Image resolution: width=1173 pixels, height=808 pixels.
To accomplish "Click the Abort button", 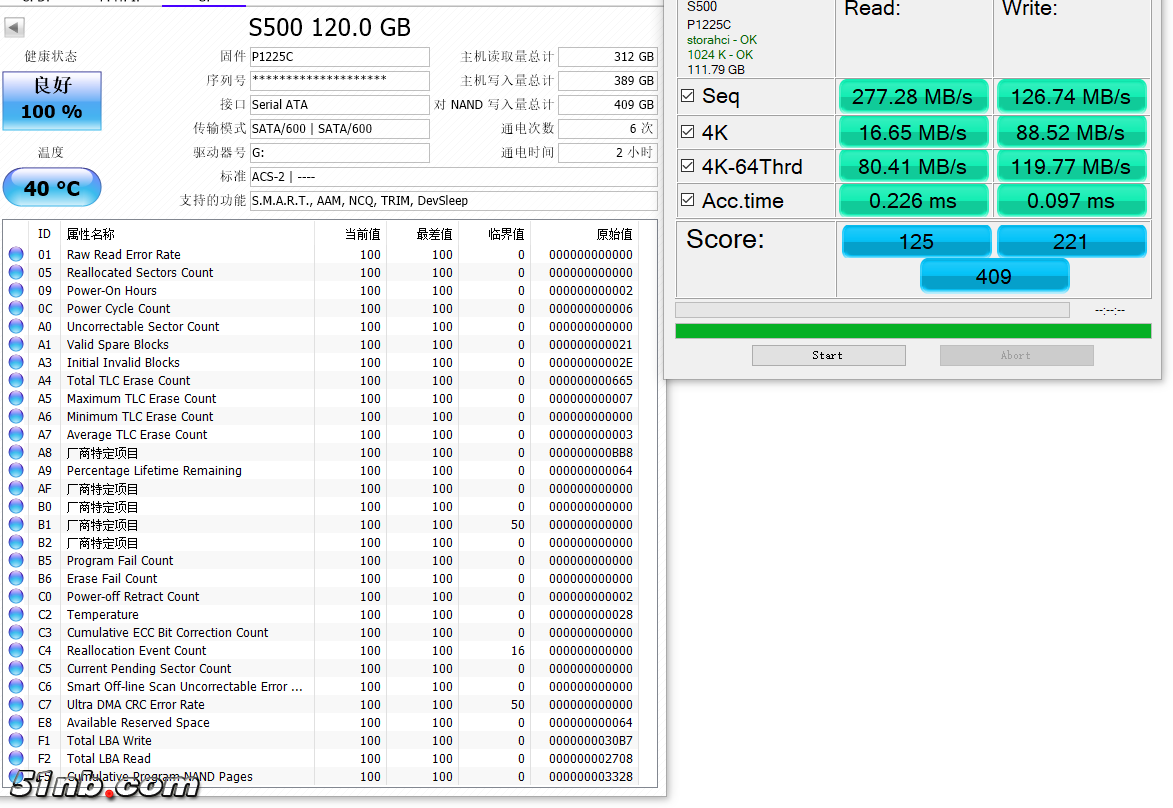I will pyautogui.click(x=1016, y=355).
